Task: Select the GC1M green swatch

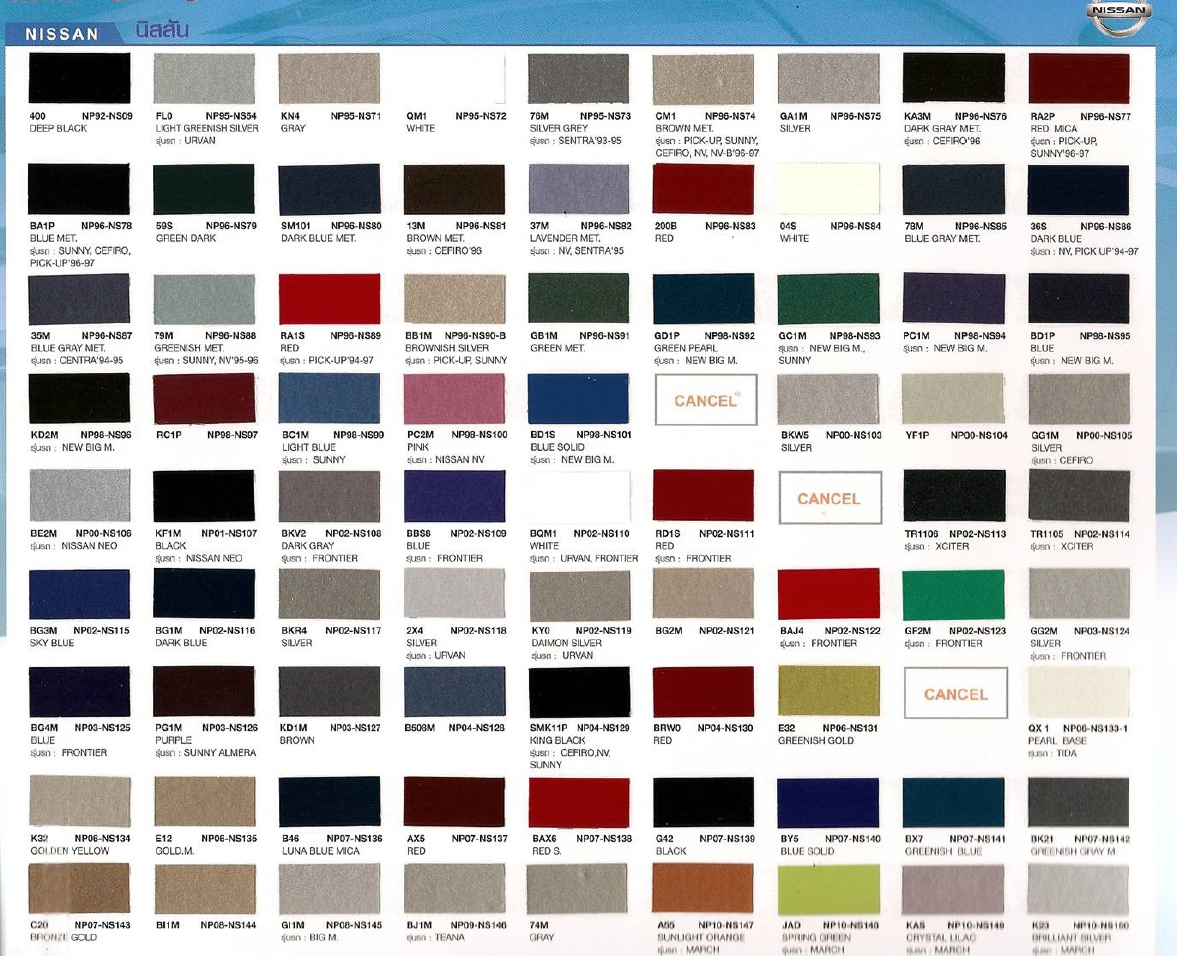Action: (829, 299)
